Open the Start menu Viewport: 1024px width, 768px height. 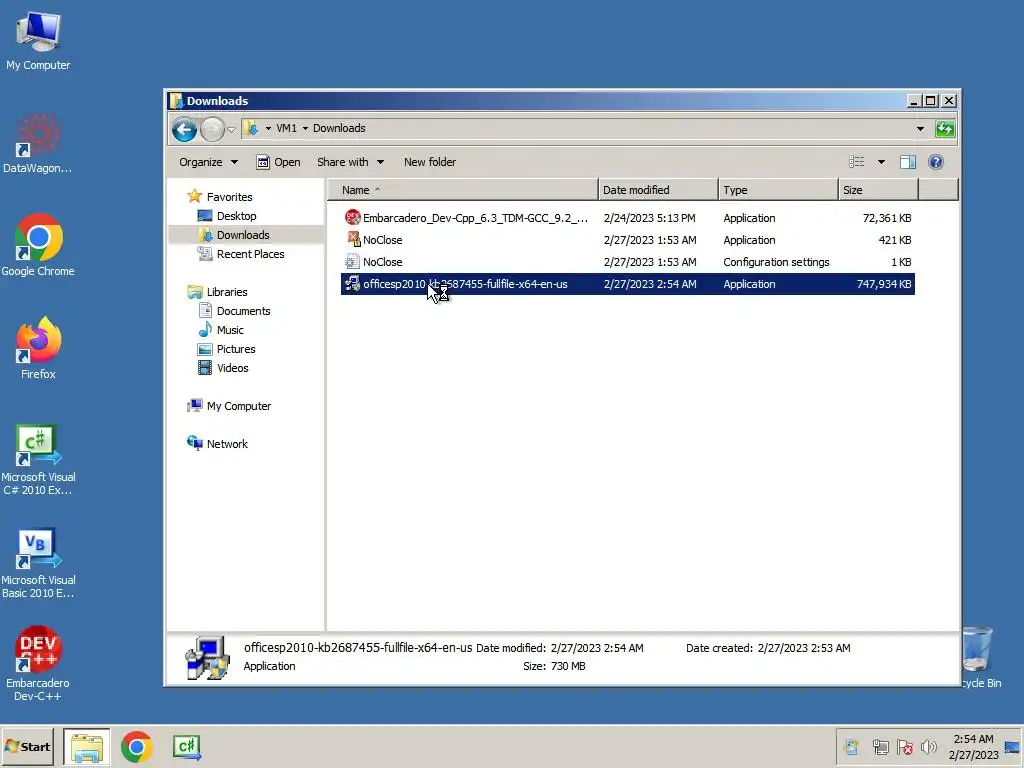pyautogui.click(x=27, y=746)
